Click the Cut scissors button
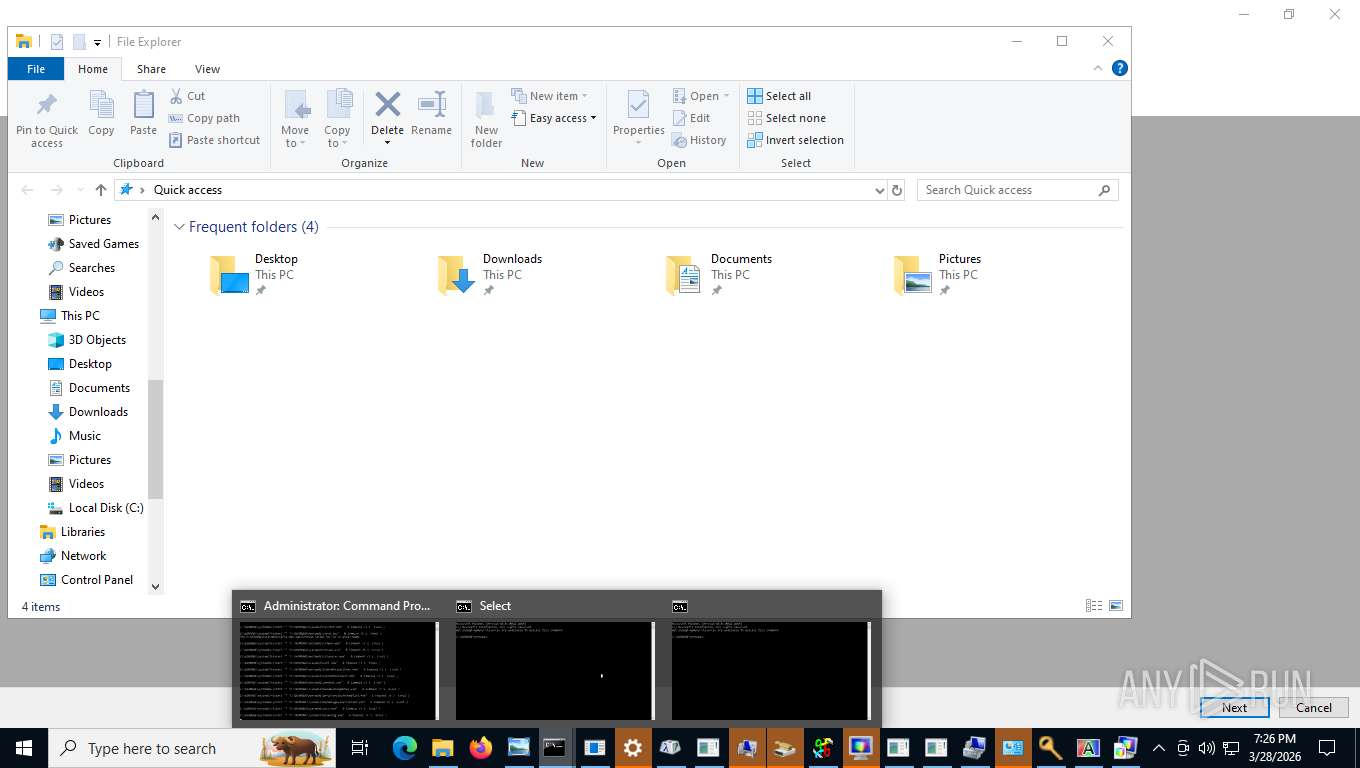The height and width of the screenshot is (768, 1360). click(x=187, y=96)
